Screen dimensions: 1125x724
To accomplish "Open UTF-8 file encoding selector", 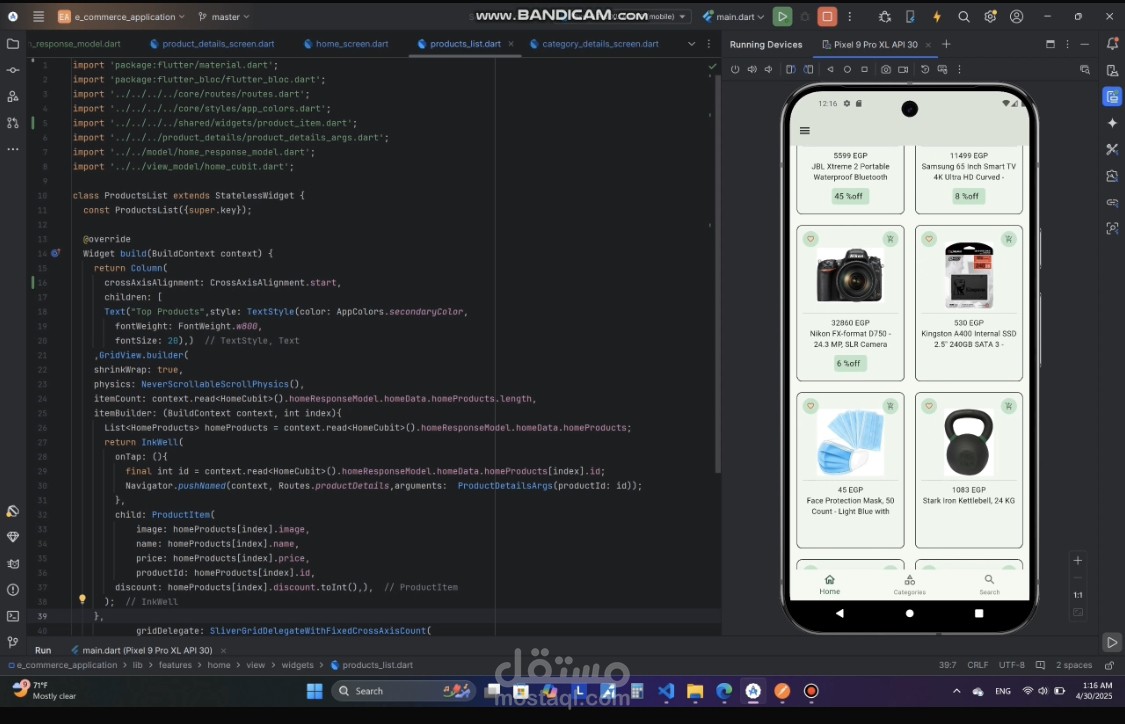I will 1011,665.
